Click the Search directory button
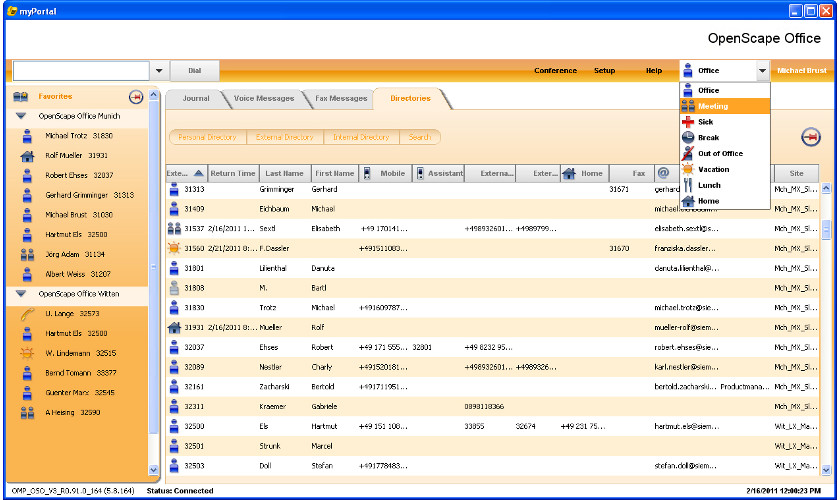This screenshot has height=500, width=840. [x=419, y=137]
